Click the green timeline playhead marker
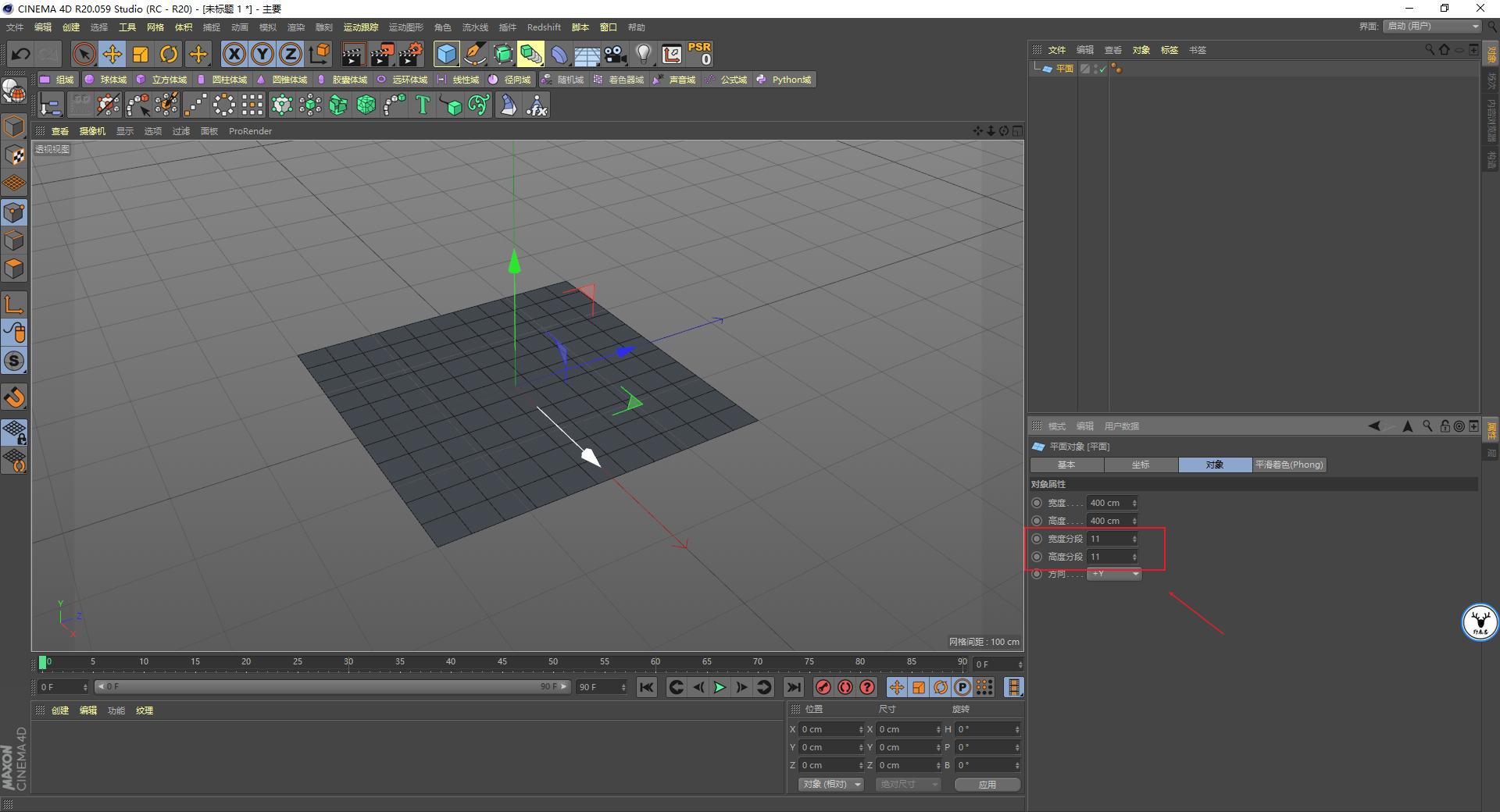This screenshot has width=1500, height=812. [x=42, y=662]
